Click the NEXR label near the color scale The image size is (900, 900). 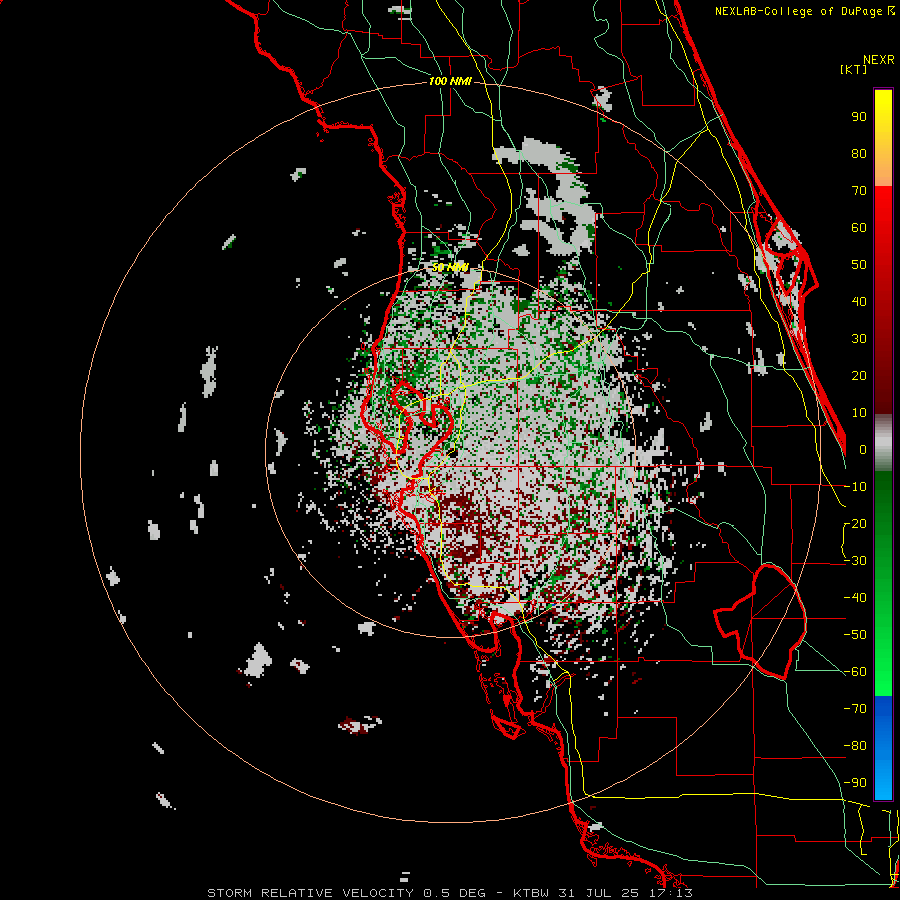coord(879,60)
